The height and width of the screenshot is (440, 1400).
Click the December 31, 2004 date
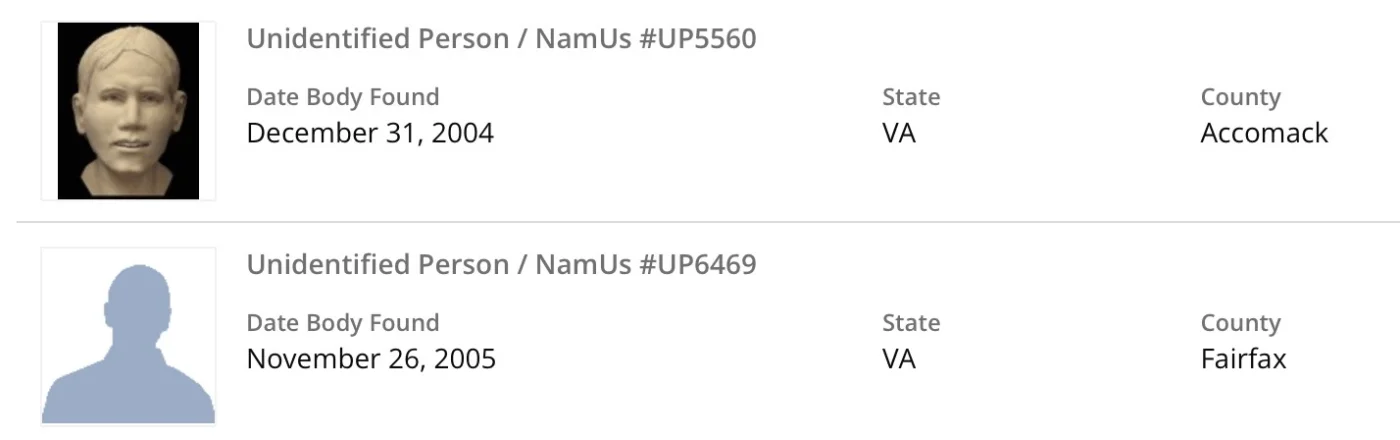pyautogui.click(x=370, y=133)
